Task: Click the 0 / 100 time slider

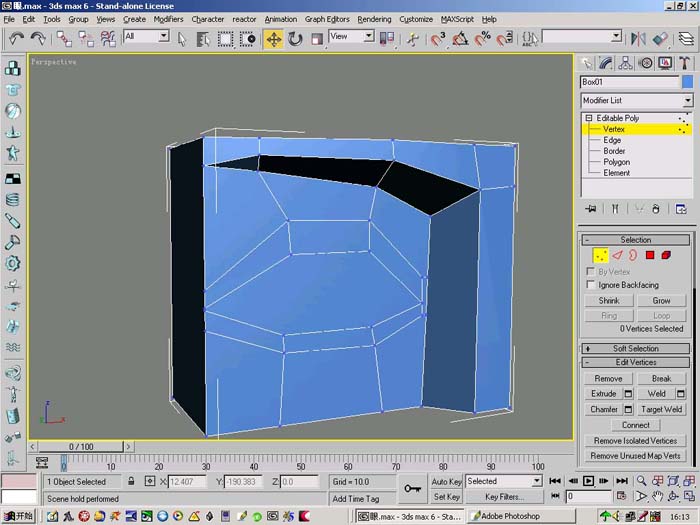Action: click(81, 446)
